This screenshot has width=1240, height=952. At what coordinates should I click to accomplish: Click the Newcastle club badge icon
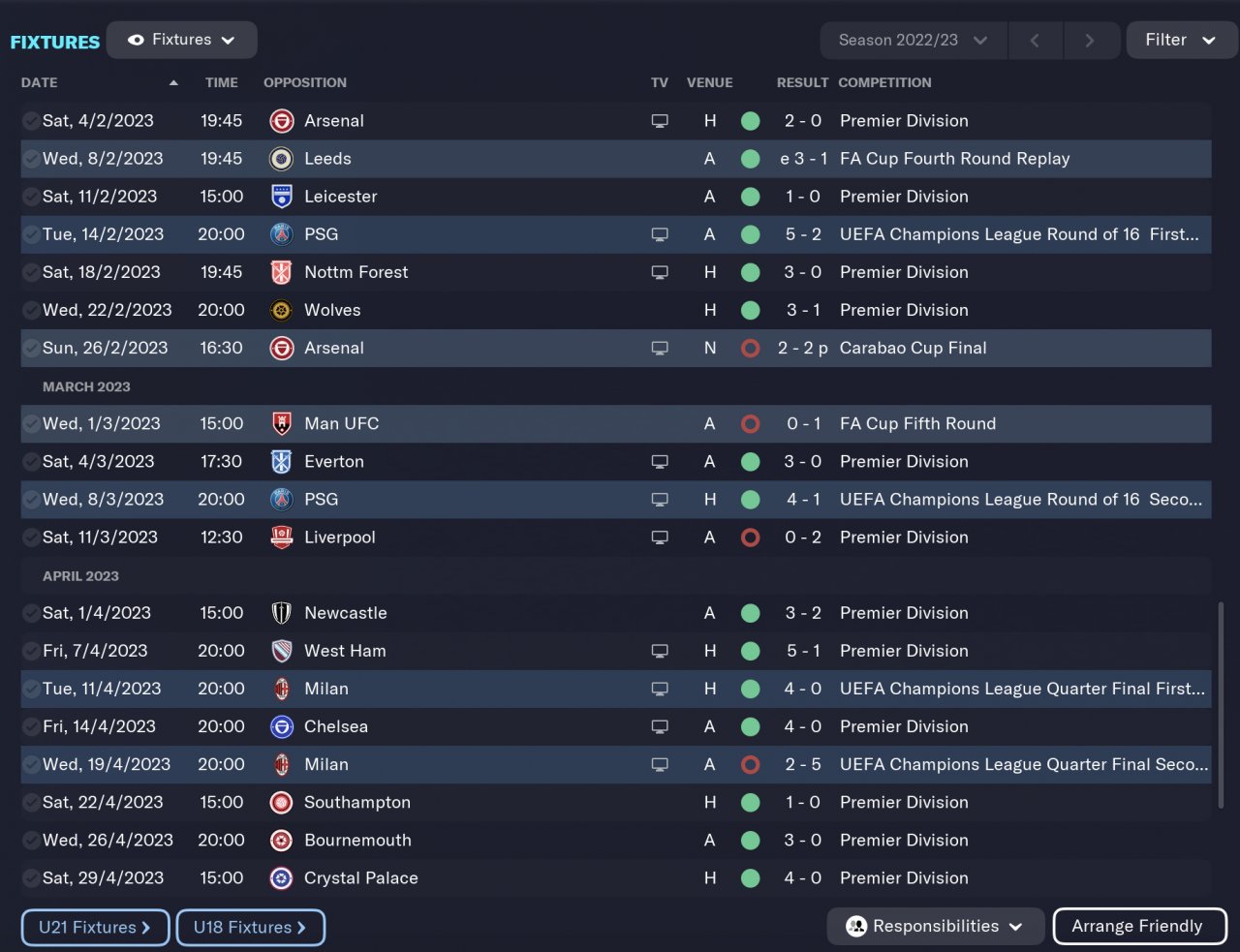point(281,613)
